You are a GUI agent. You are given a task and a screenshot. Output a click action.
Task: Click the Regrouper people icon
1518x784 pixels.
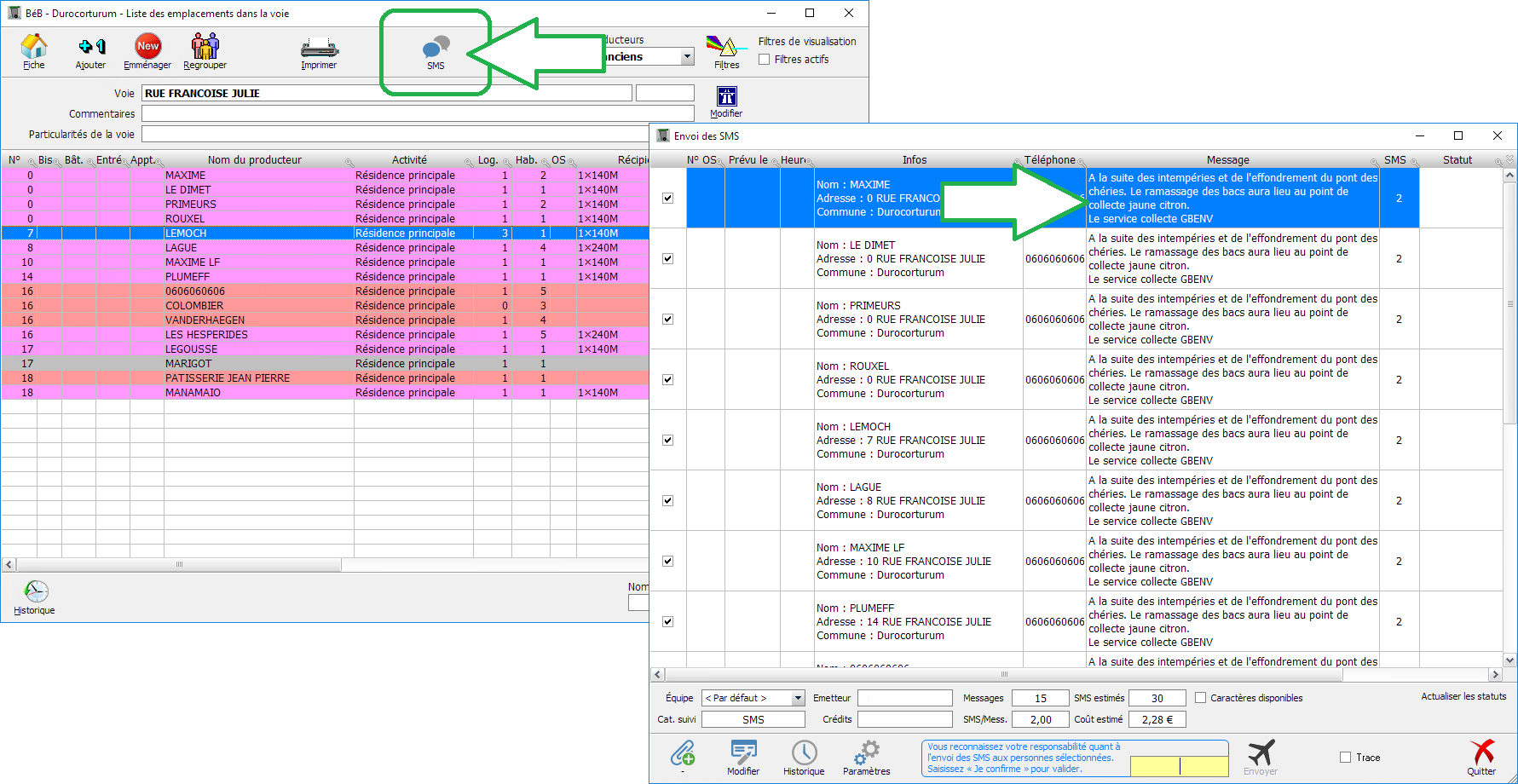(205, 49)
